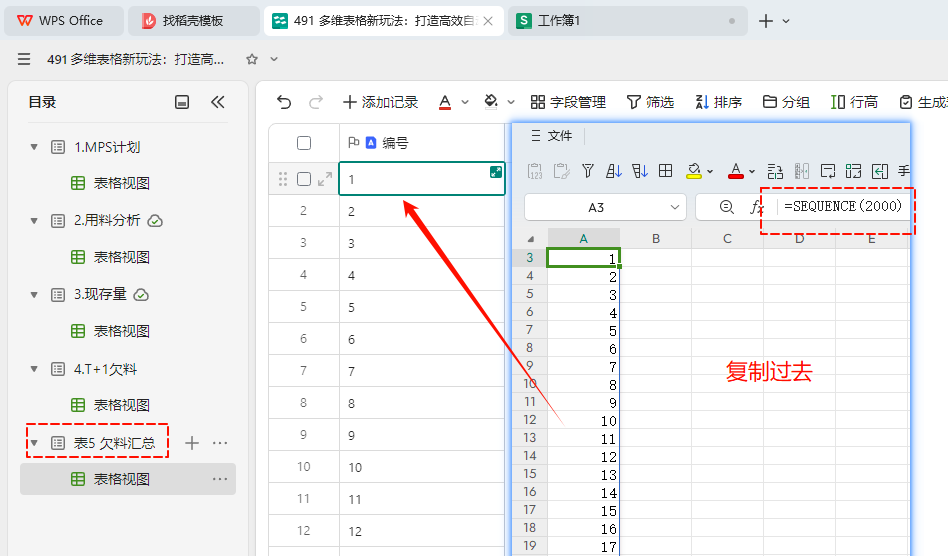948x556 pixels.
Task: Click the fx insert function icon
Action: [x=756, y=207]
